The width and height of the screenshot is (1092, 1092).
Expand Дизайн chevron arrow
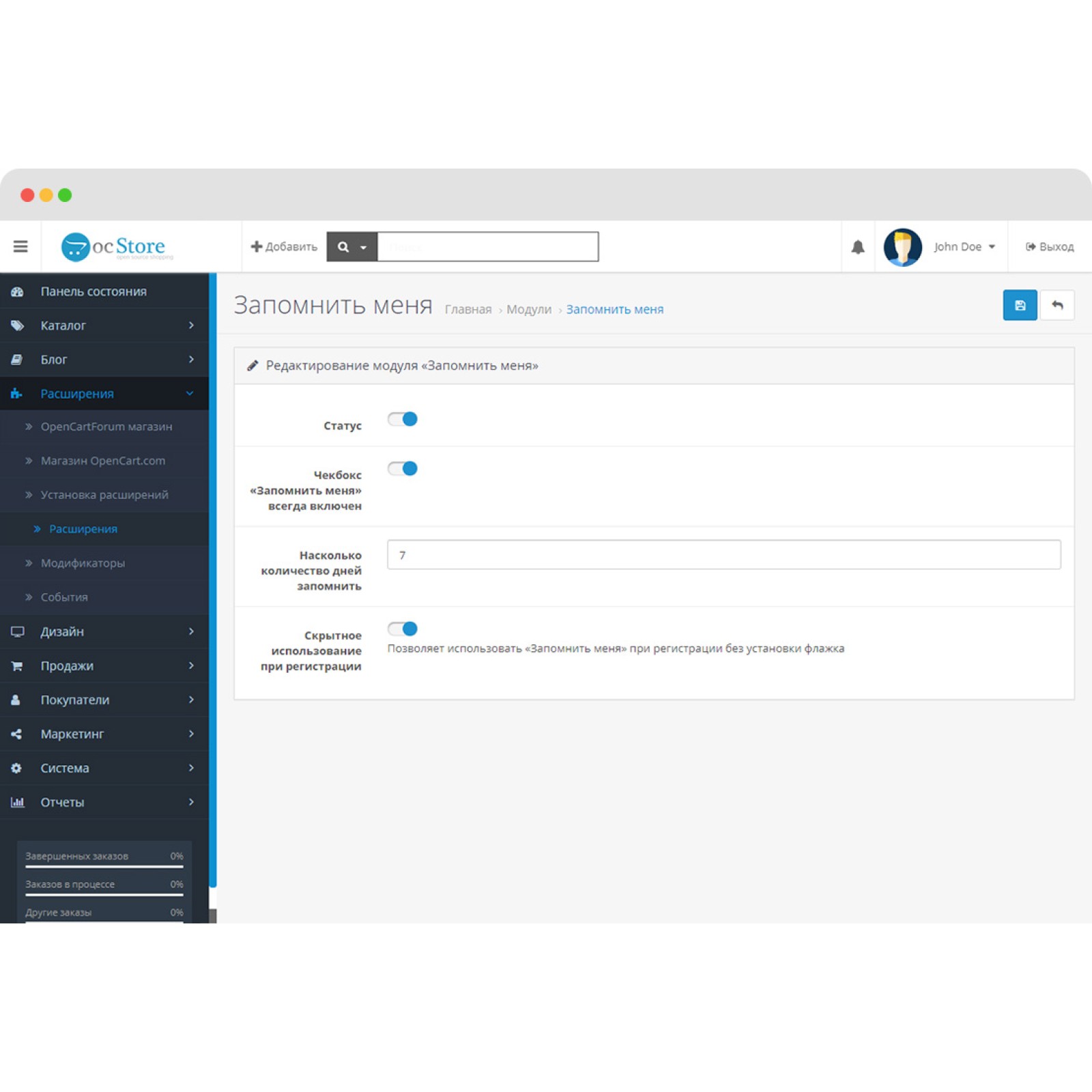click(x=191, y=632)
